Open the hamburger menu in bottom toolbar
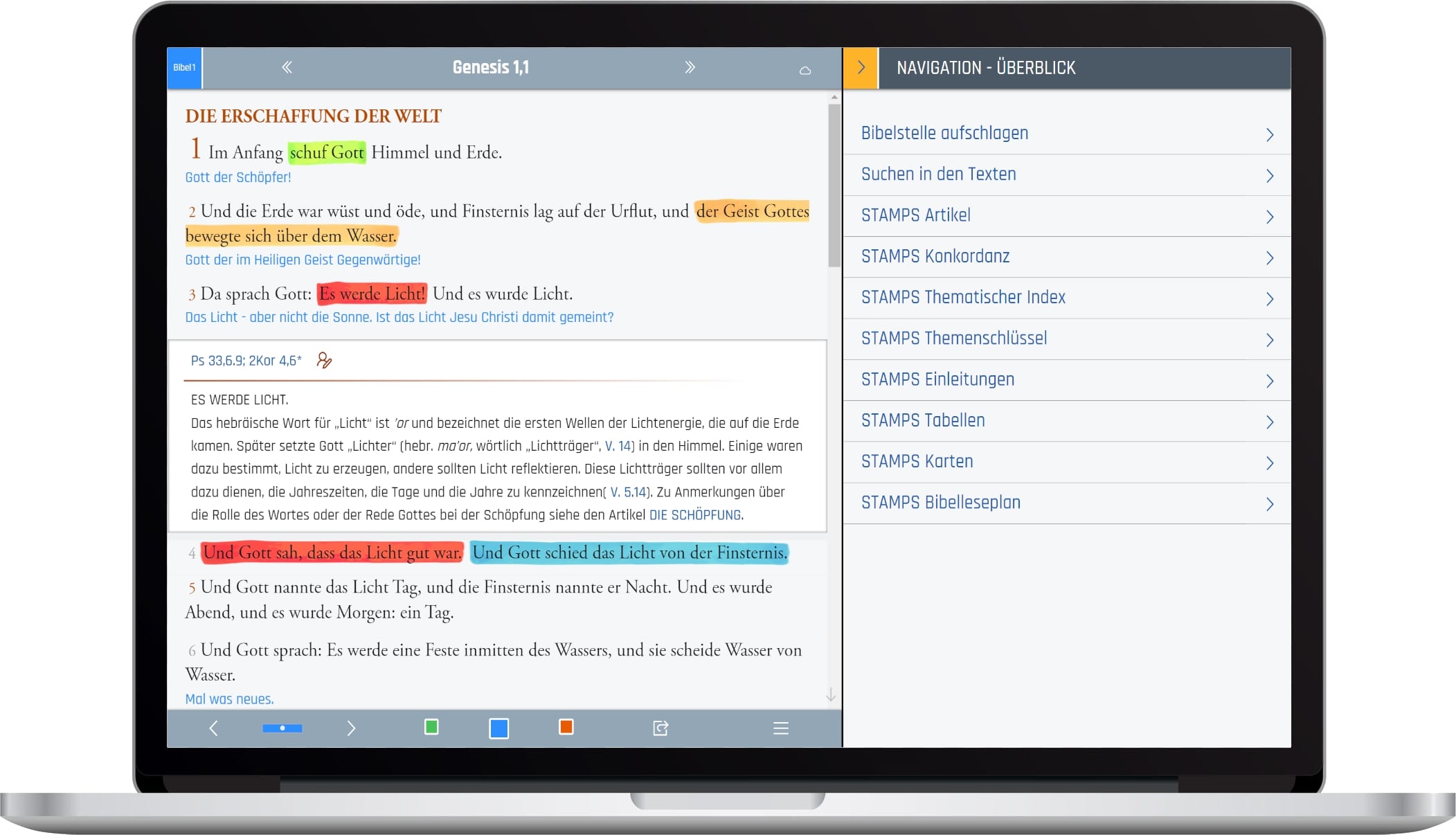This screenshot has width=1456, height=835. 780,728
